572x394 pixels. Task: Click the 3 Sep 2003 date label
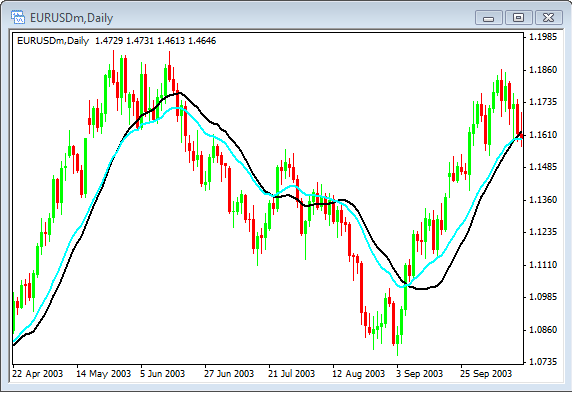pyautogui.click(x=419, y=374)
